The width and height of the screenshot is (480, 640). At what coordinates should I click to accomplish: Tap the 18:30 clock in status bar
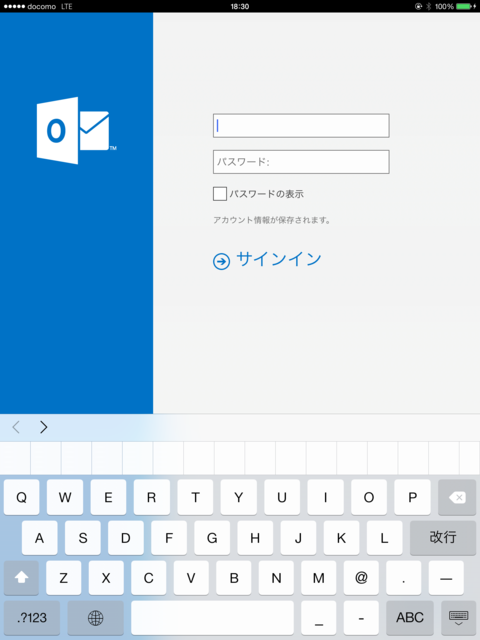240,6
